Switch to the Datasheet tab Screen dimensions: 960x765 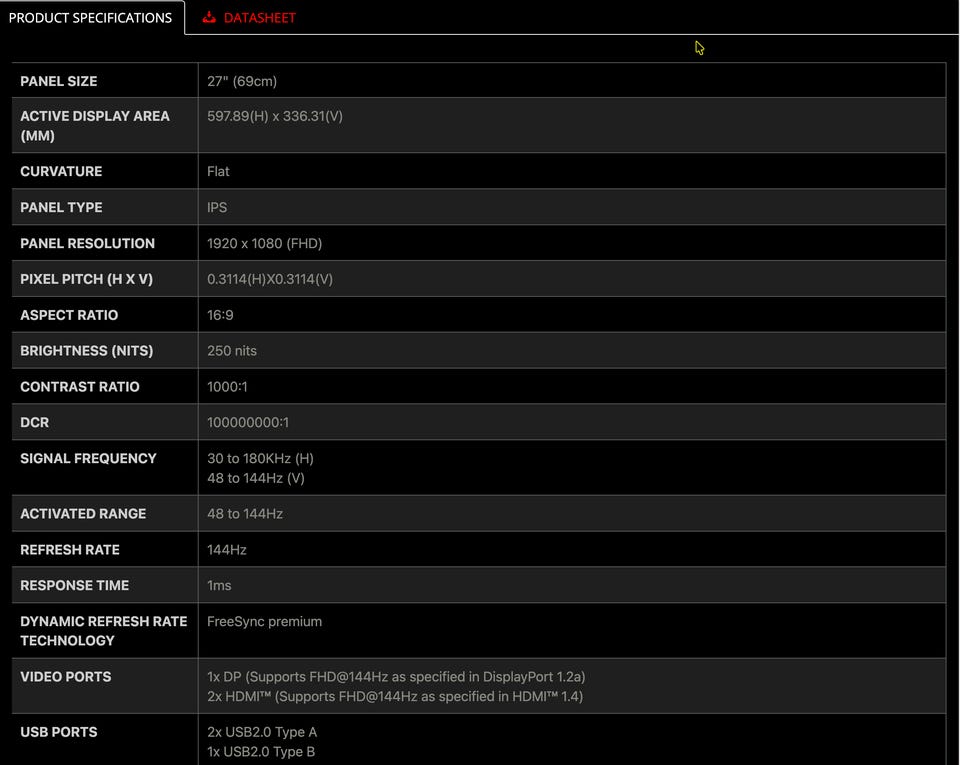249,18
